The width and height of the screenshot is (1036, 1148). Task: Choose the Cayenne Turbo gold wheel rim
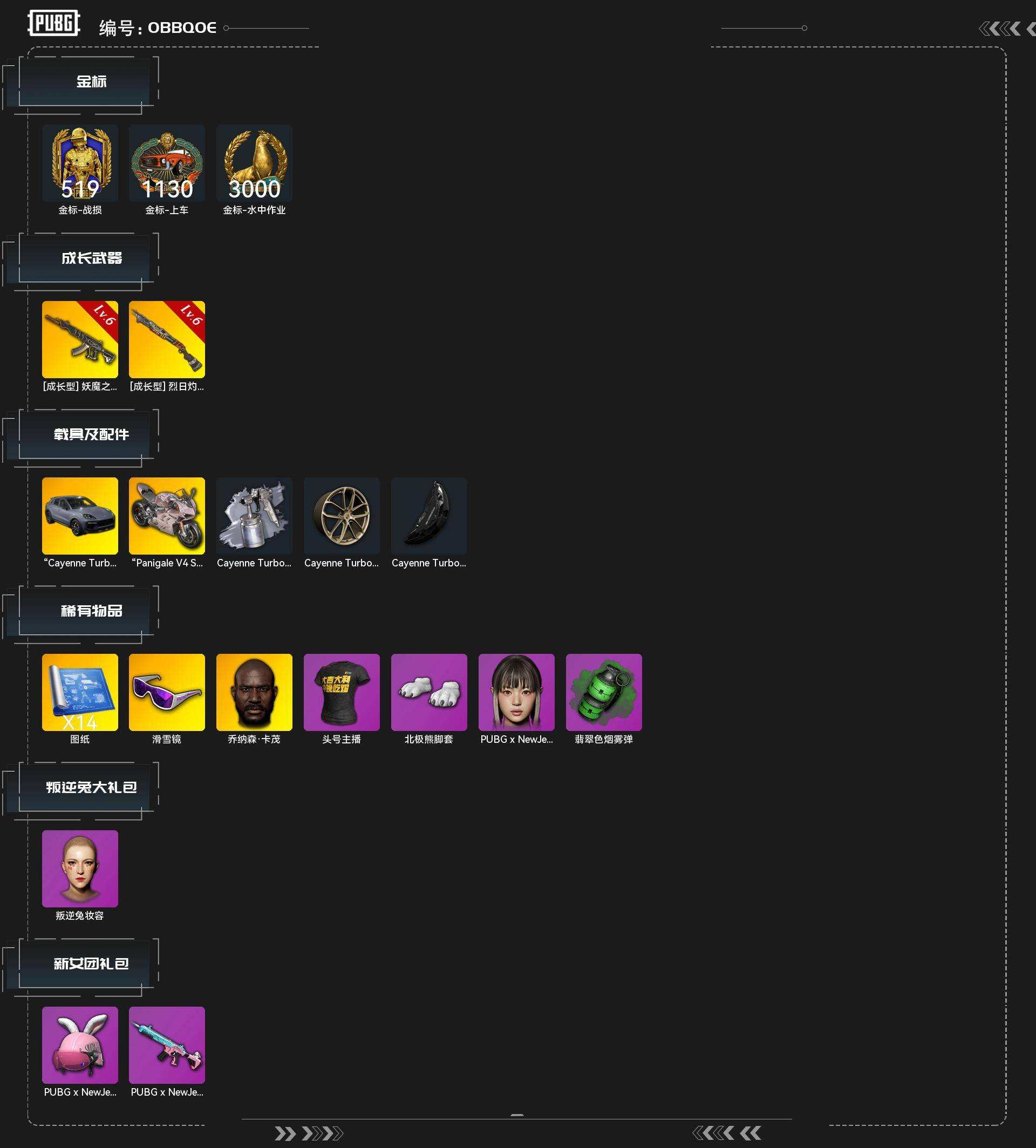point(342,516)
